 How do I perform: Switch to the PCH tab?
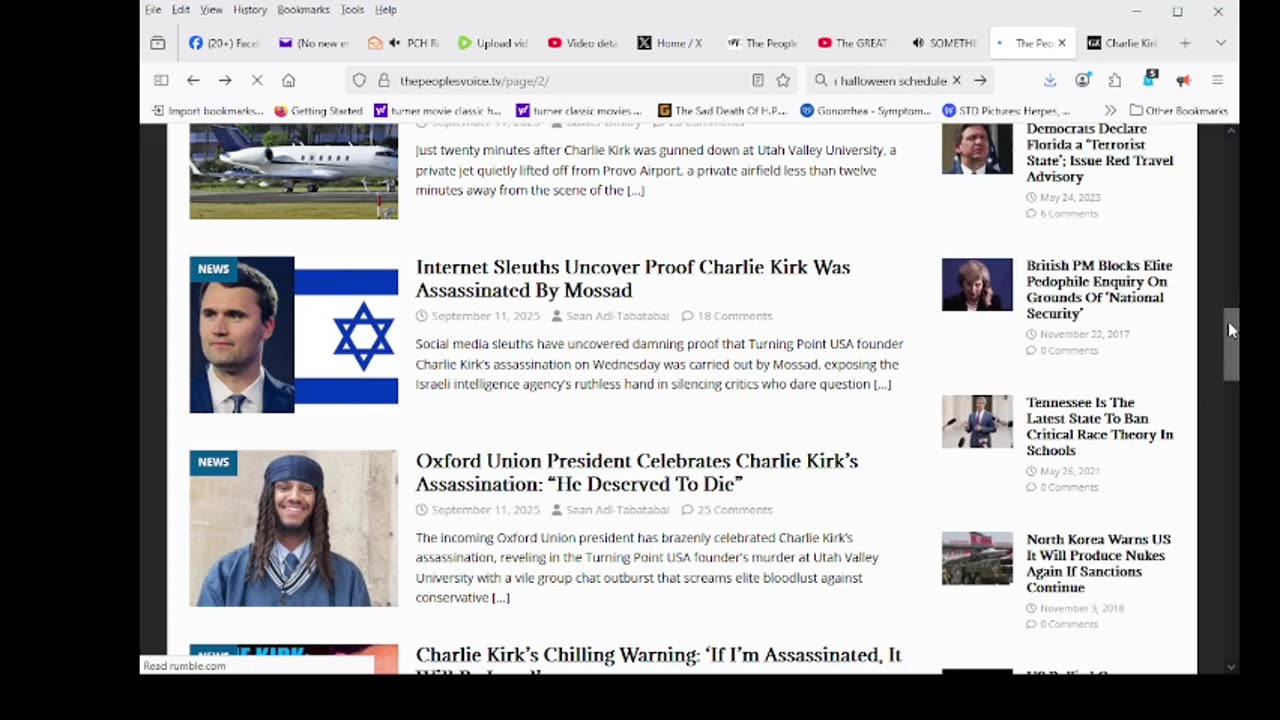point(404,43)
